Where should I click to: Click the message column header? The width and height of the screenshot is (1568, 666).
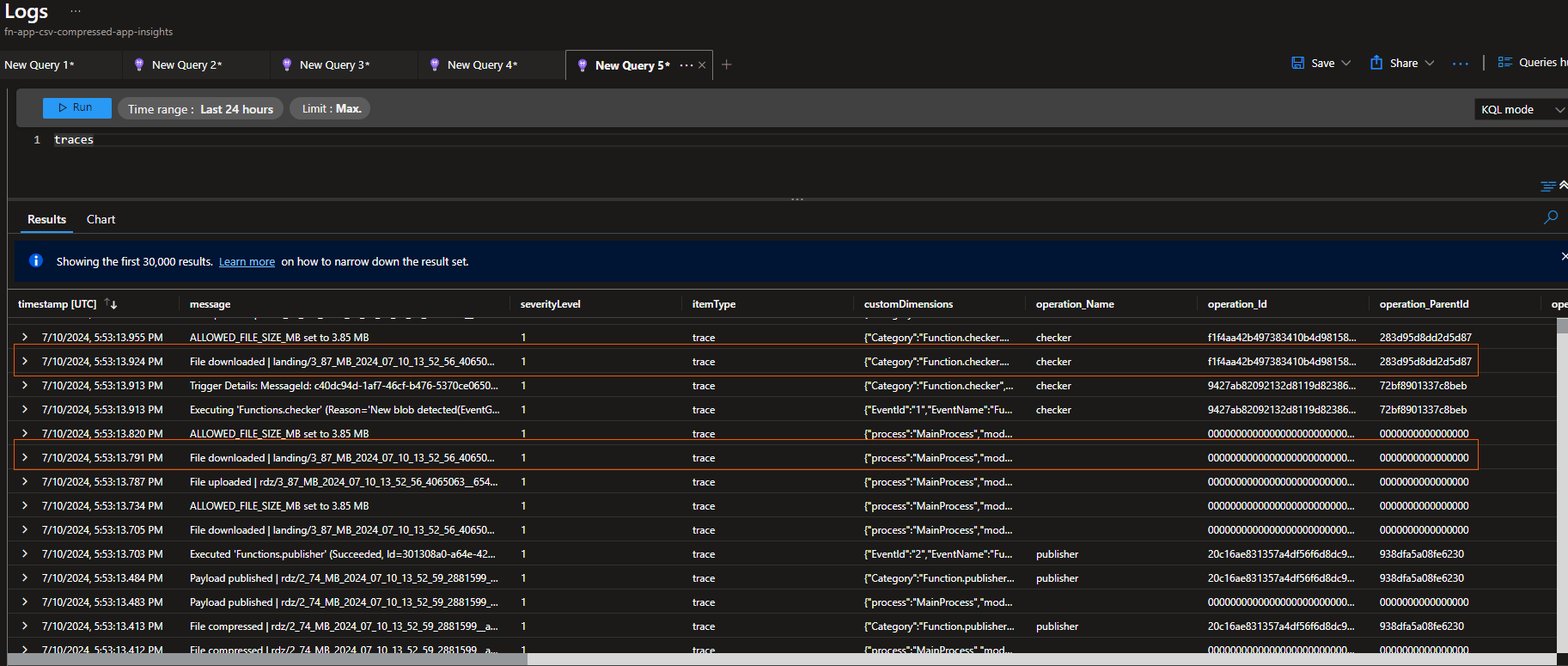coord(210,304)
